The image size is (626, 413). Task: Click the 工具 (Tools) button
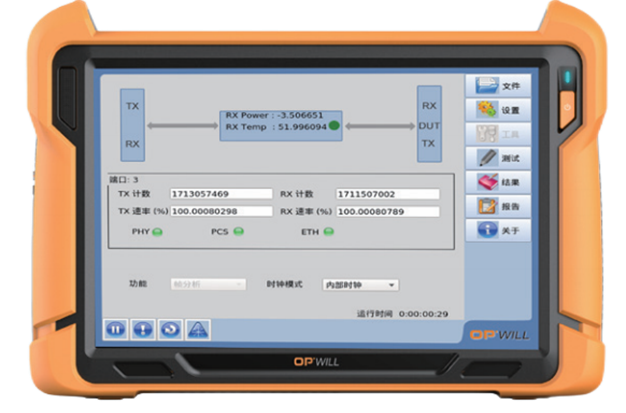[x=499, y=133]
